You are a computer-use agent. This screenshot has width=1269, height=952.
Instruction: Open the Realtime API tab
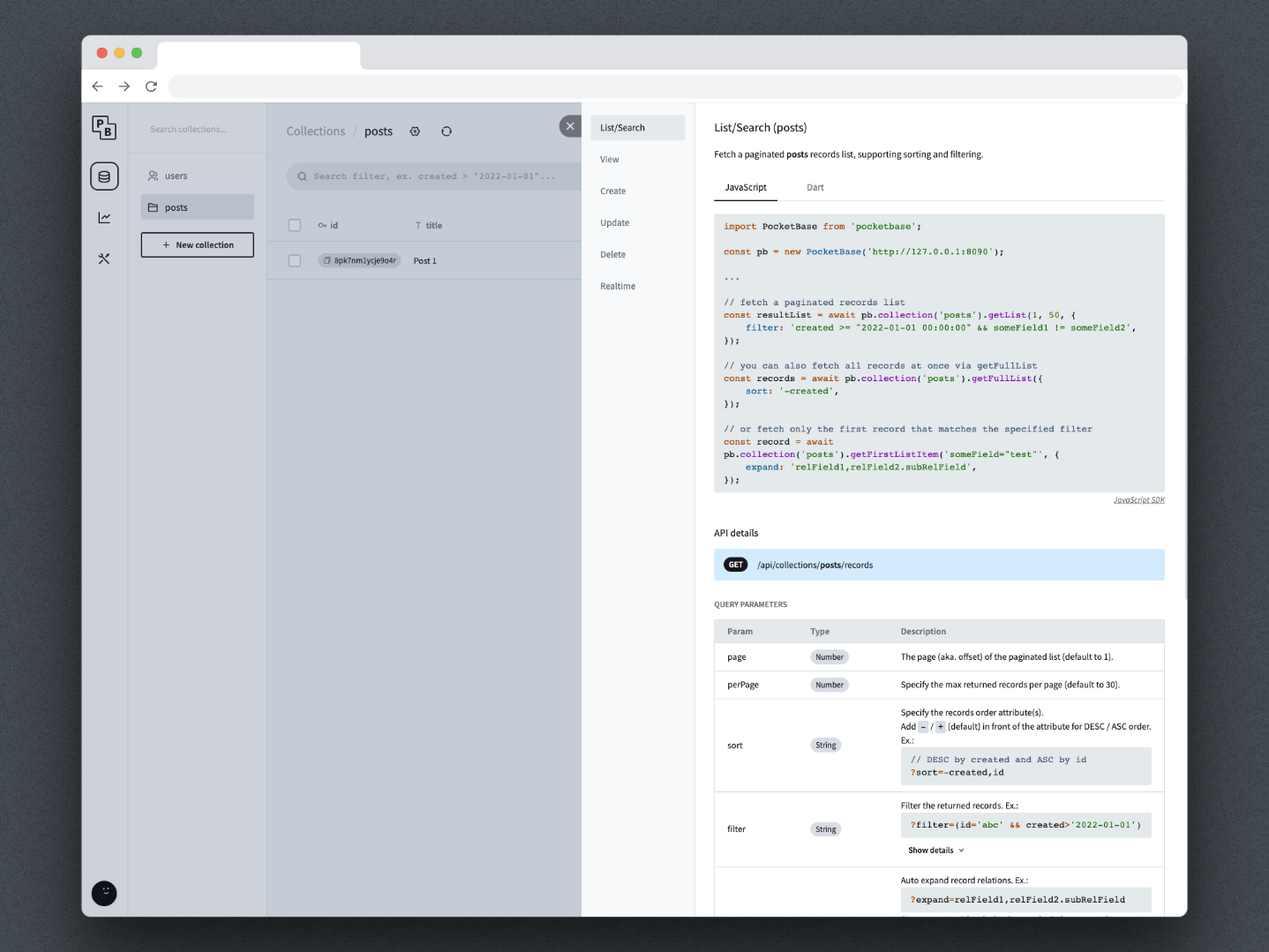[637, 286]
